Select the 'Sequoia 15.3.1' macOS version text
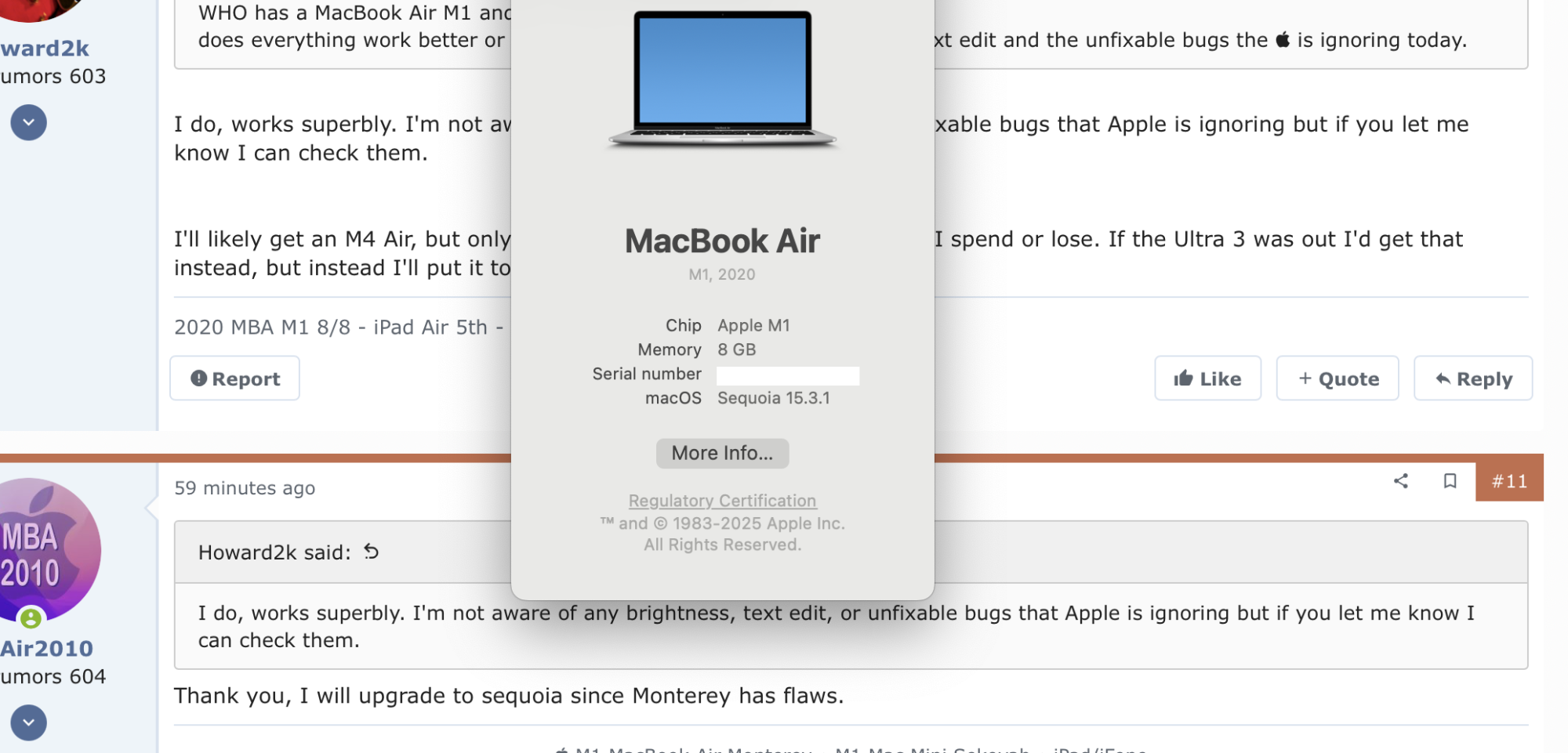This screenshot has height=753, width=1568. 774,398
